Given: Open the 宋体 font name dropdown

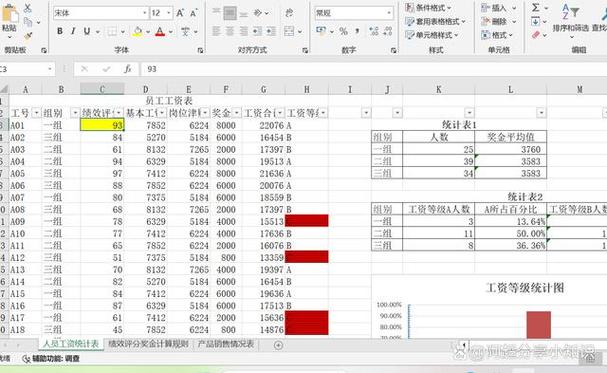Looking at the screenshot, I should click(x=144, y=13).
